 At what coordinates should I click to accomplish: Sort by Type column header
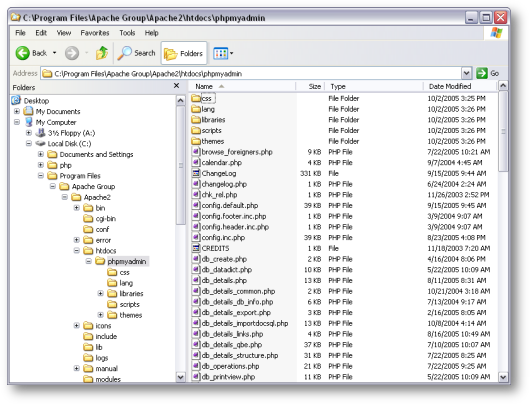(x=374, y=86)
